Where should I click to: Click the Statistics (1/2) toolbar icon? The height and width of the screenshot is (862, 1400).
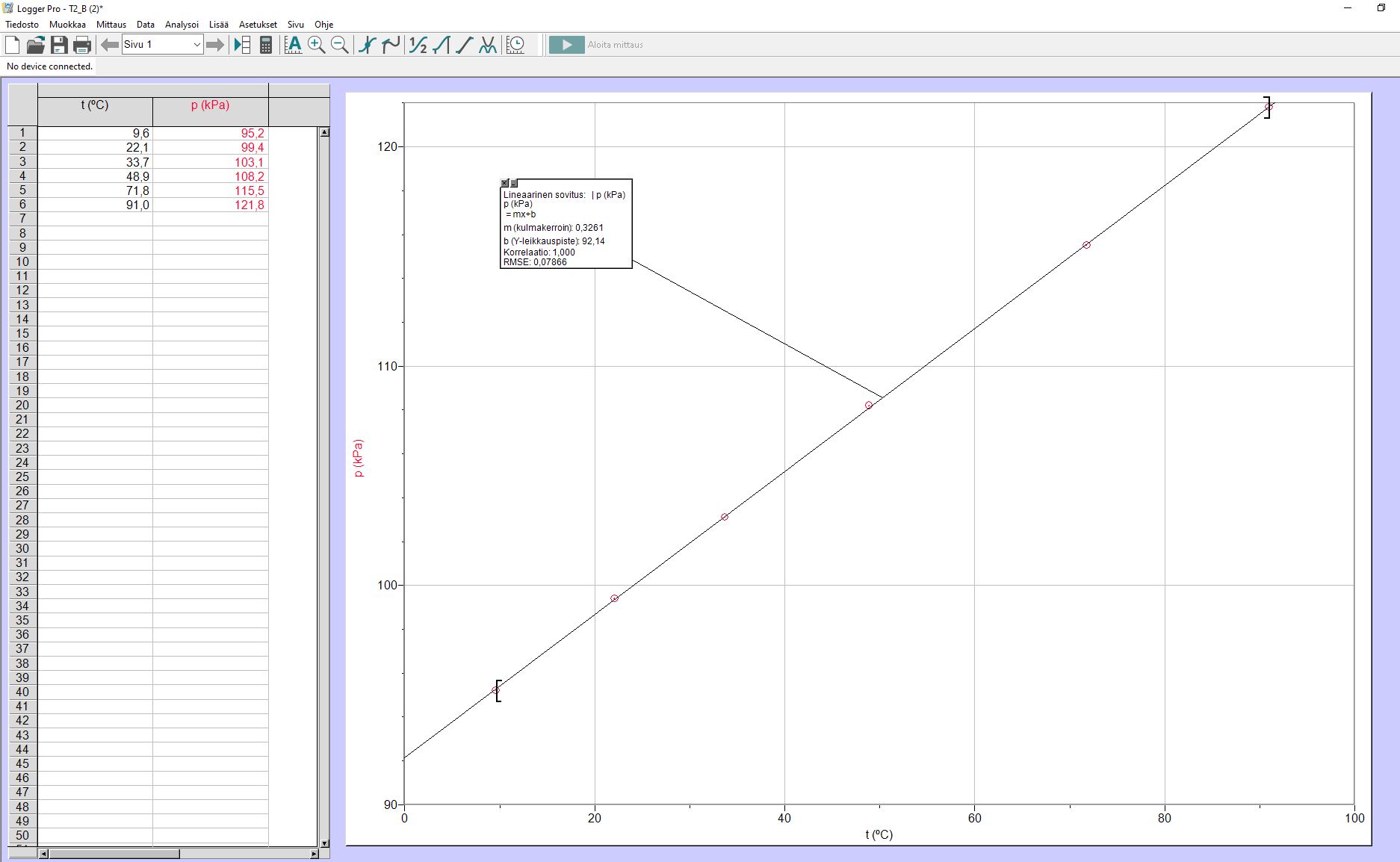coord(418,45)
